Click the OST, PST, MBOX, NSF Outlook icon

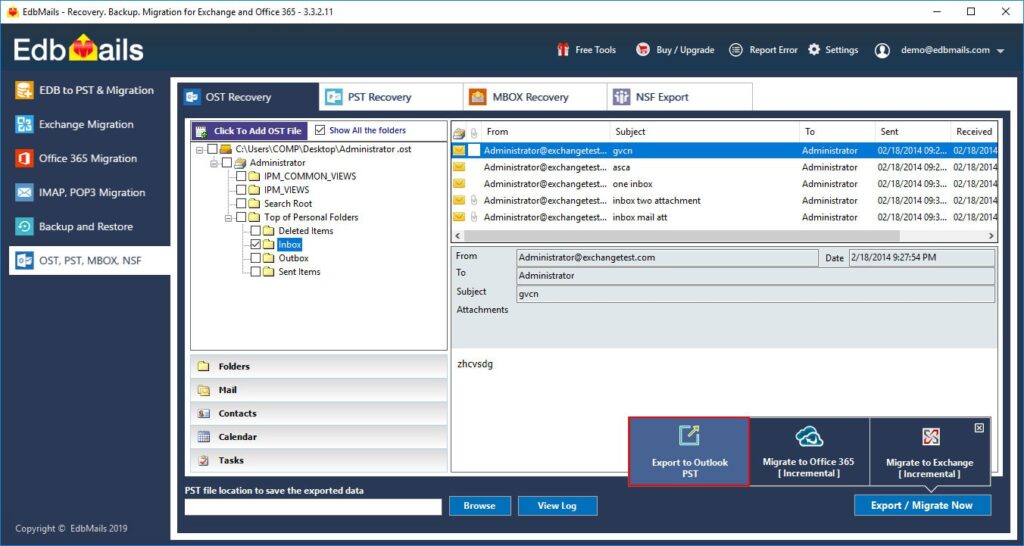[x=24, y=261]
